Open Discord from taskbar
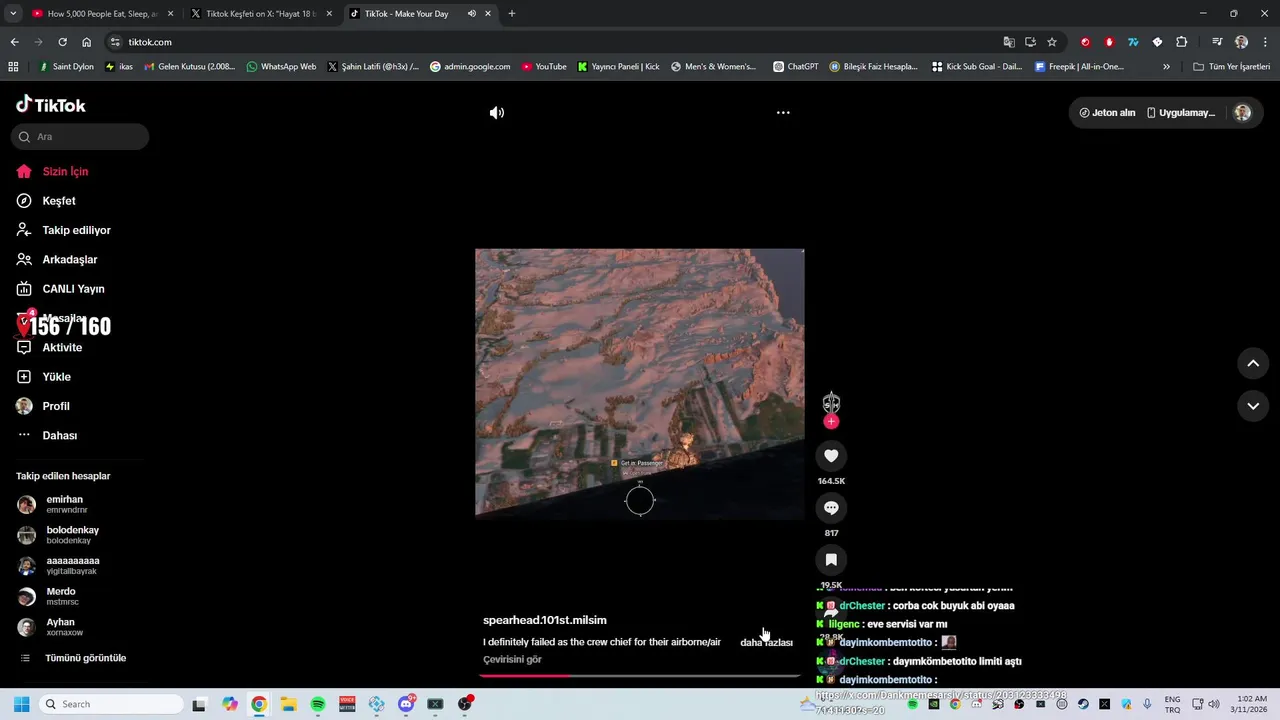 (406, 705)
